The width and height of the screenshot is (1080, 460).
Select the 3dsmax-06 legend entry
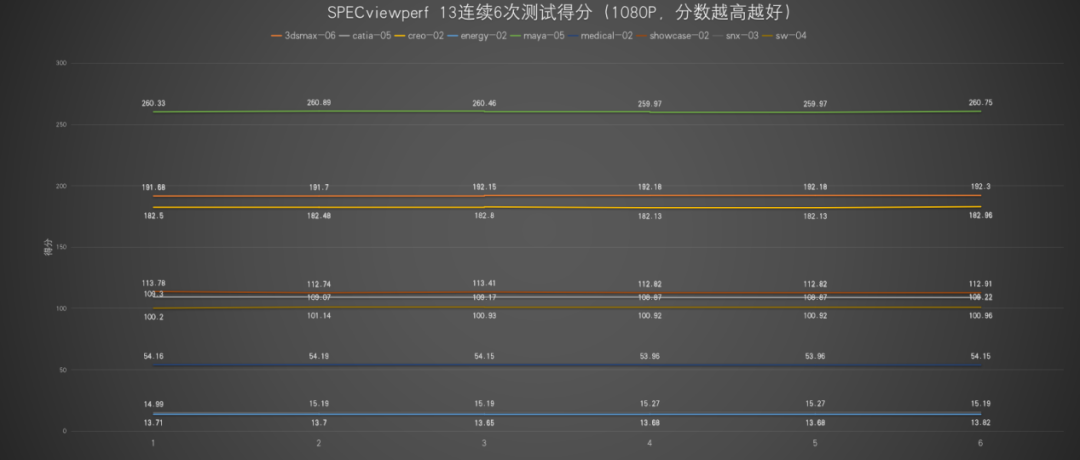304,36
